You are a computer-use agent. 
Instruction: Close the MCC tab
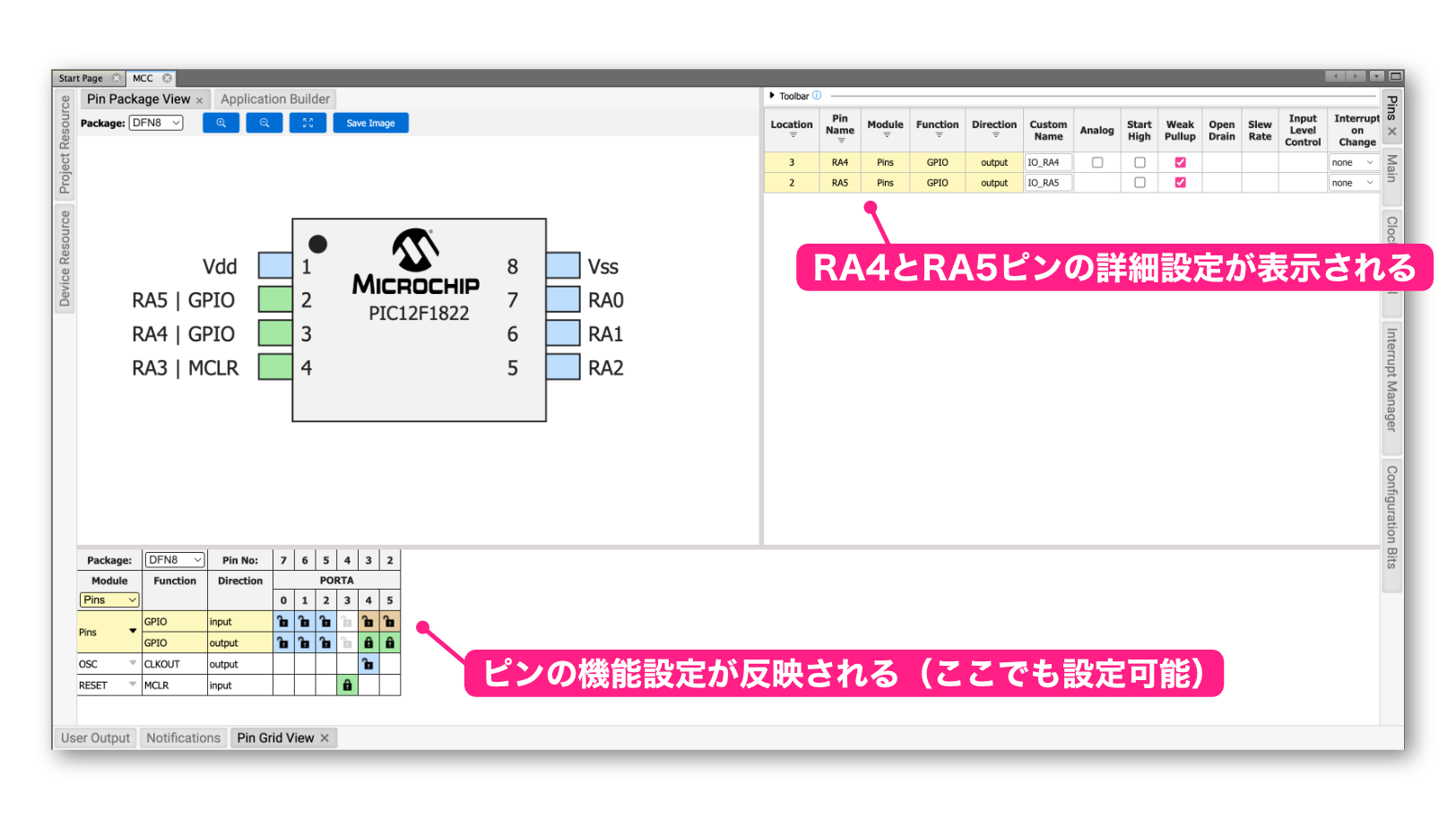click(167, 78)
